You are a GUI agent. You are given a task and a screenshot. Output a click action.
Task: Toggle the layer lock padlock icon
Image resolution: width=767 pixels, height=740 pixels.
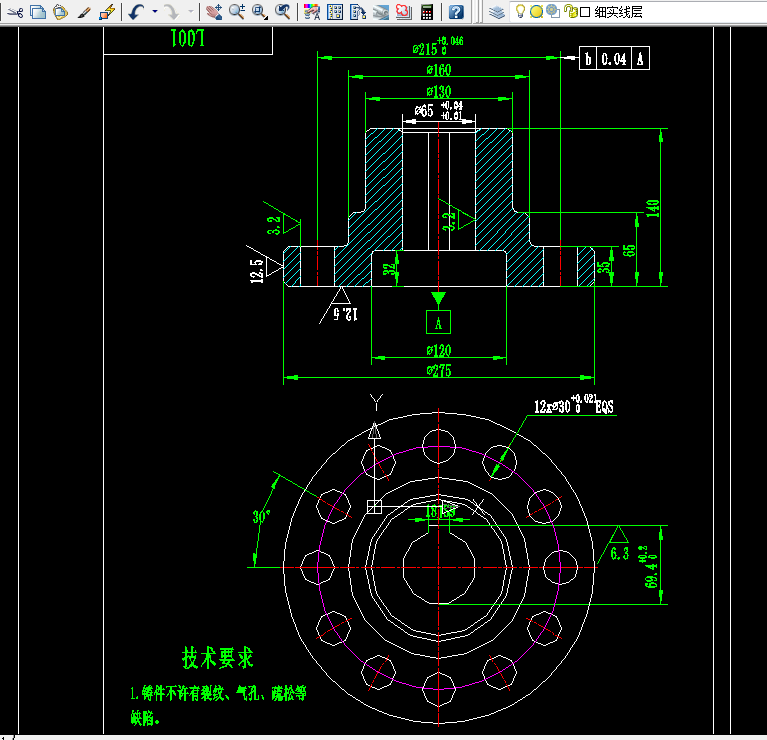(x=570, y=11)
